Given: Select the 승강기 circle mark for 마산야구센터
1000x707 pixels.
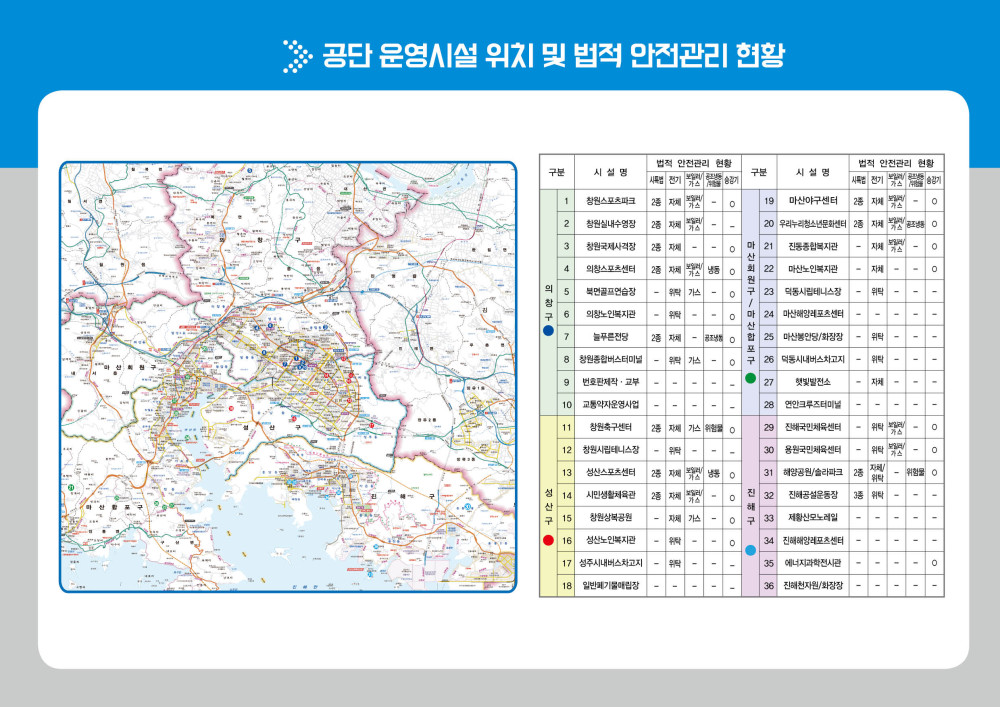Looking at the screenshot, I should 933,203.
